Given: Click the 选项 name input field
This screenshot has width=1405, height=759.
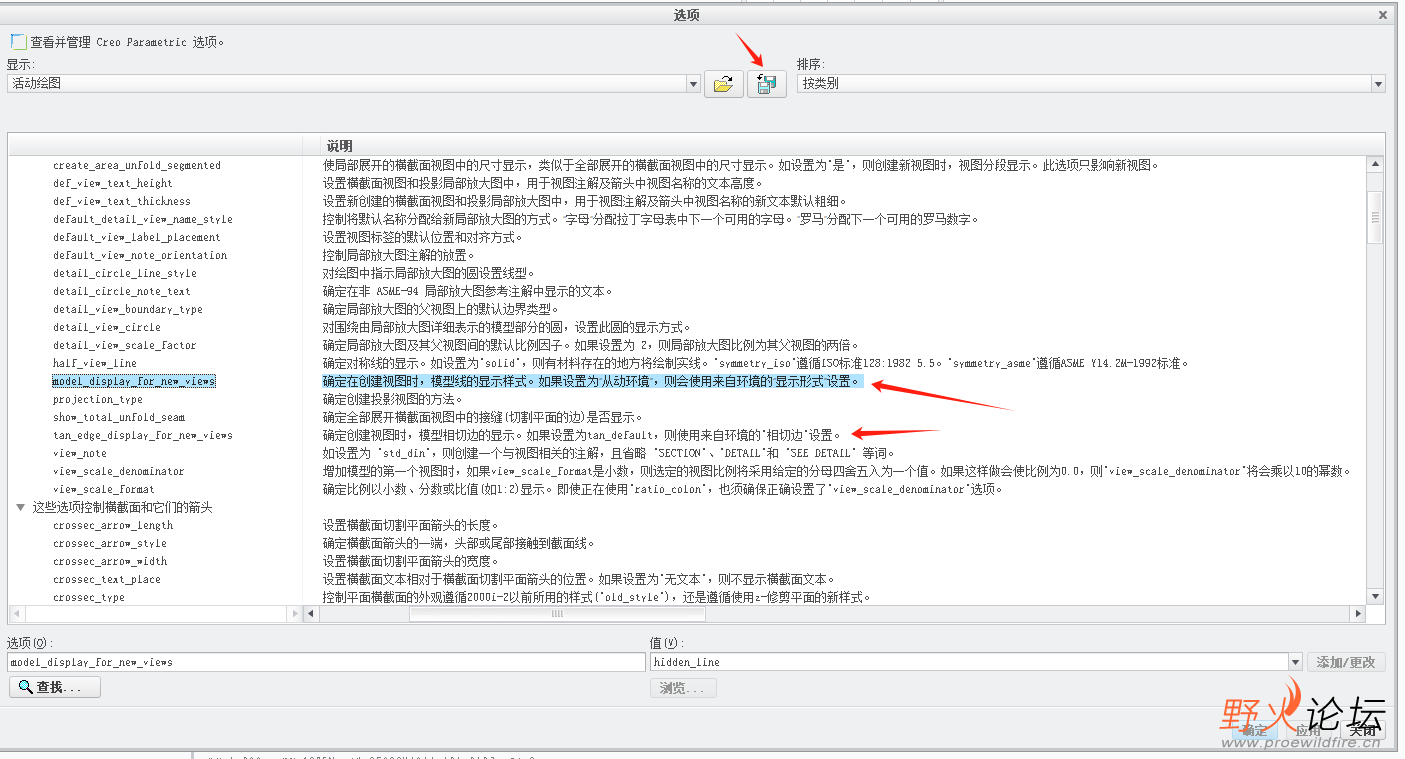Looking at the screenshot, I should tap(326, 662).
